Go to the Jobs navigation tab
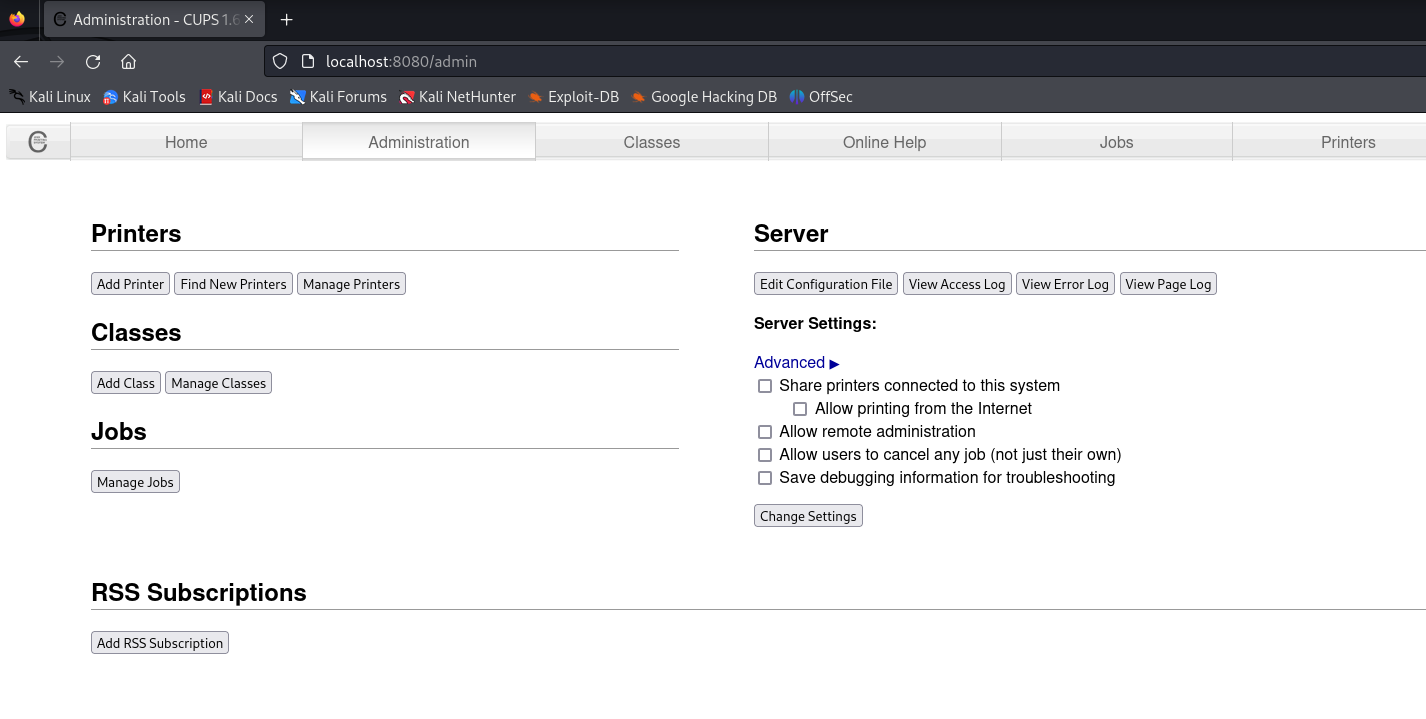The width and height of the screenshot is (1426, 719). tap(1116, 142)
